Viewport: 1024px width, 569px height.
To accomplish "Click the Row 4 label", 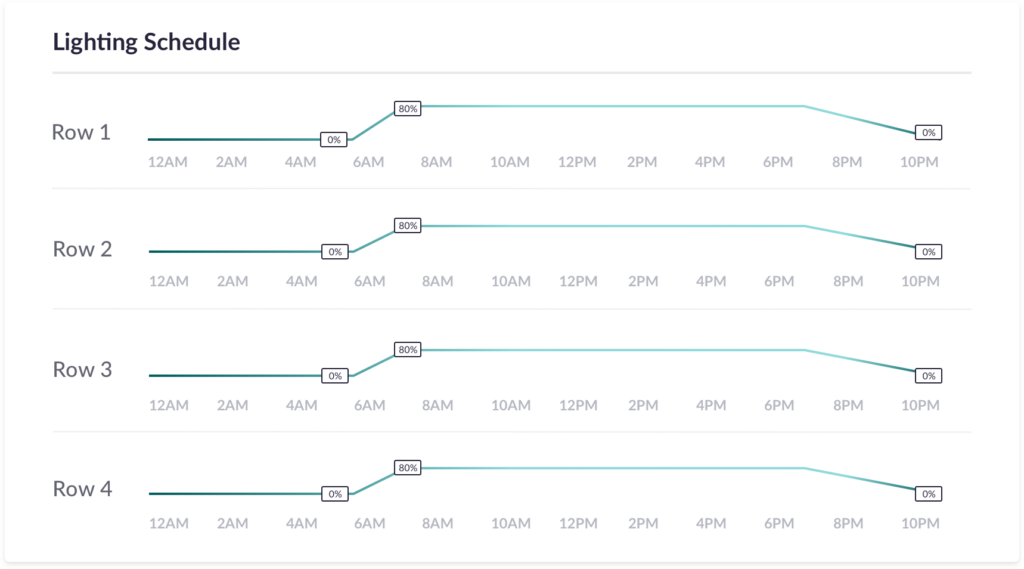I will pos(82,489).
